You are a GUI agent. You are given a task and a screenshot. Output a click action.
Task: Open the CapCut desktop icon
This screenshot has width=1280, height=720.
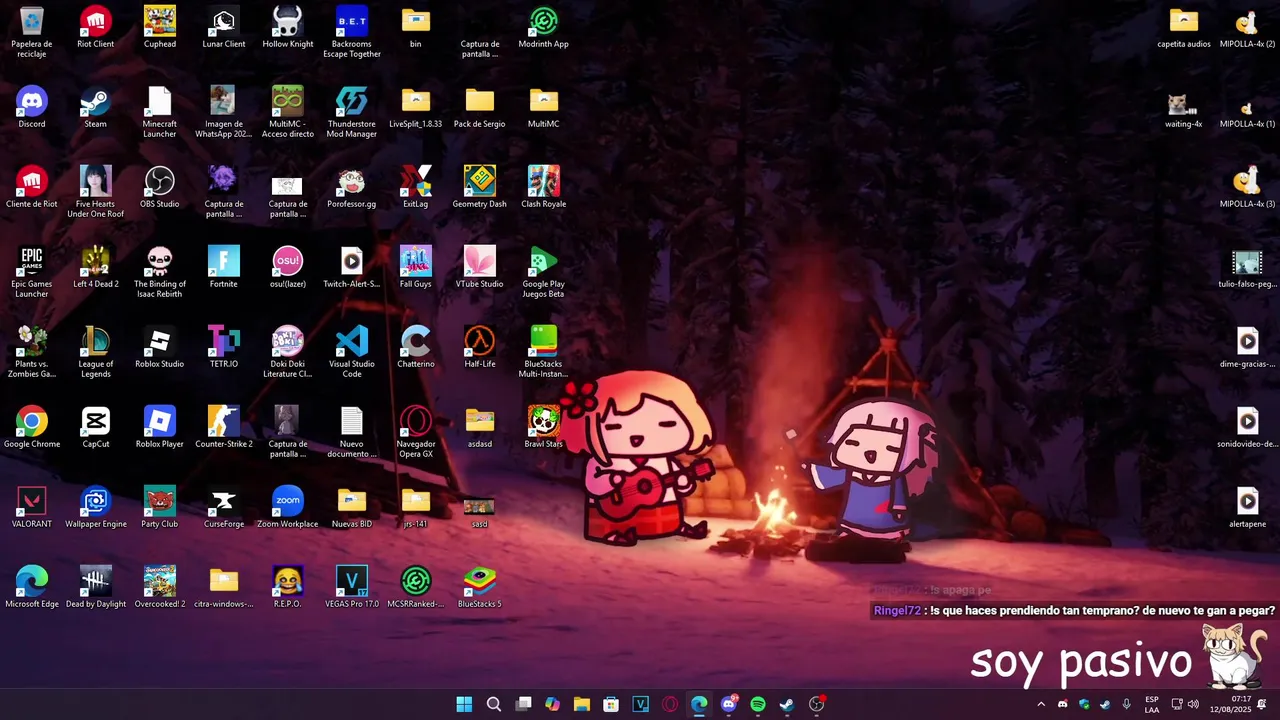(95, 427)
